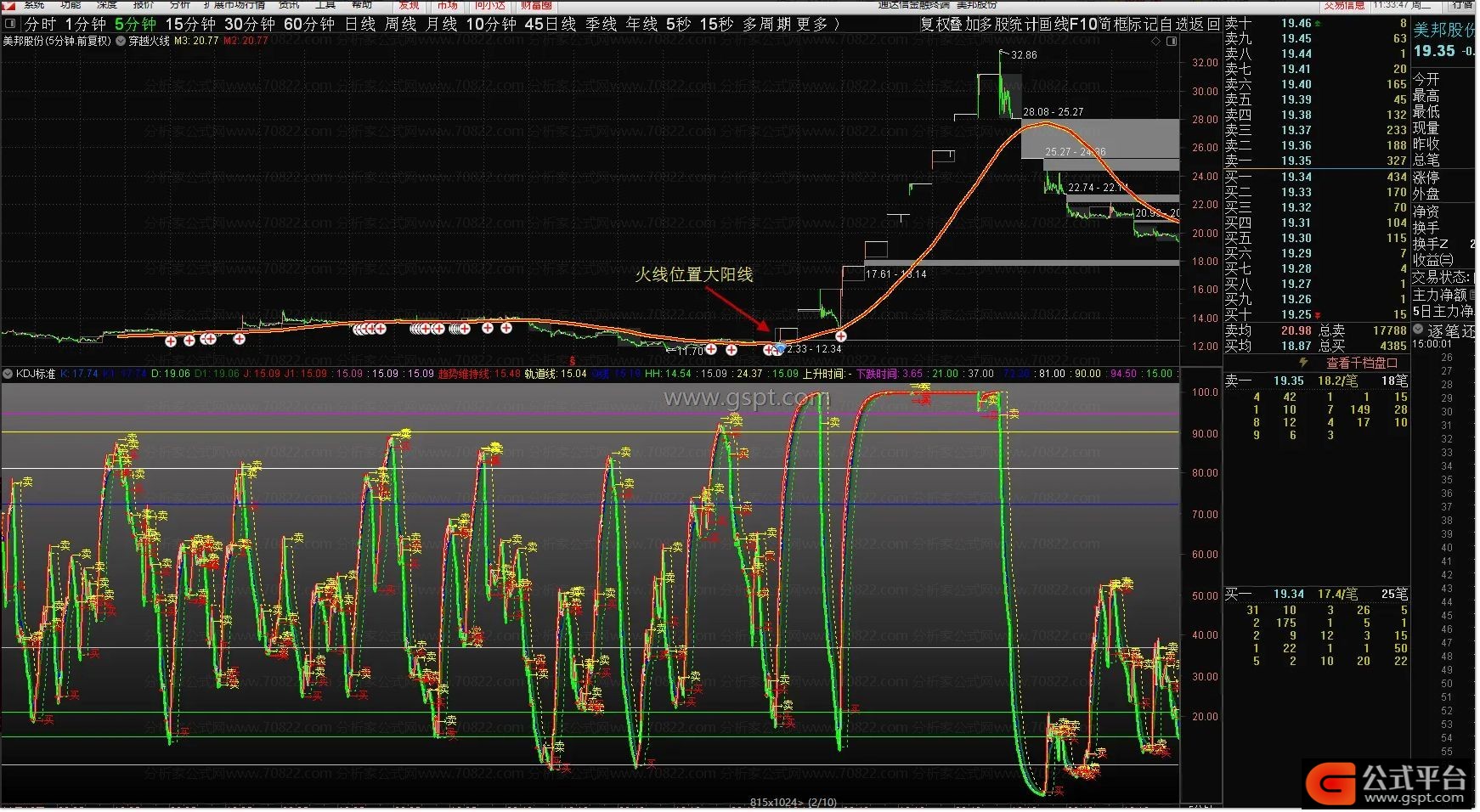This screenshot has width=1480, height=812.
Task: Click 返回 back button
Action: (x=1203, y=24)
